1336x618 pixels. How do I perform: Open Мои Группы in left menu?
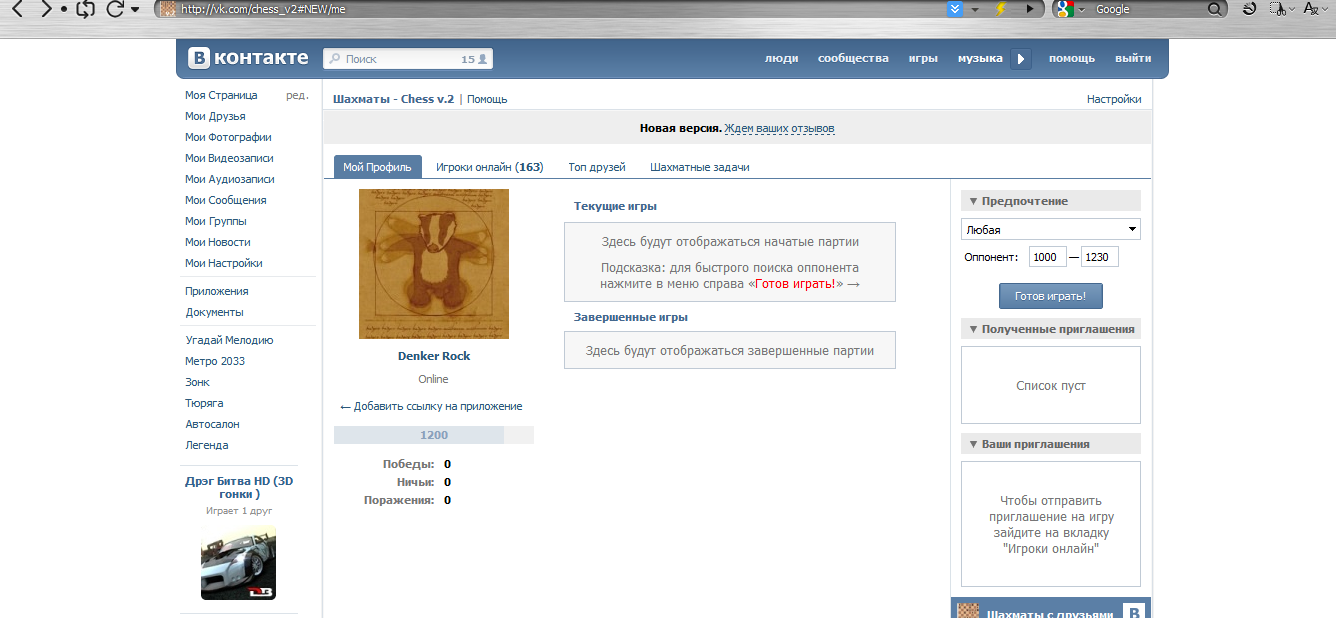[216, 221]
